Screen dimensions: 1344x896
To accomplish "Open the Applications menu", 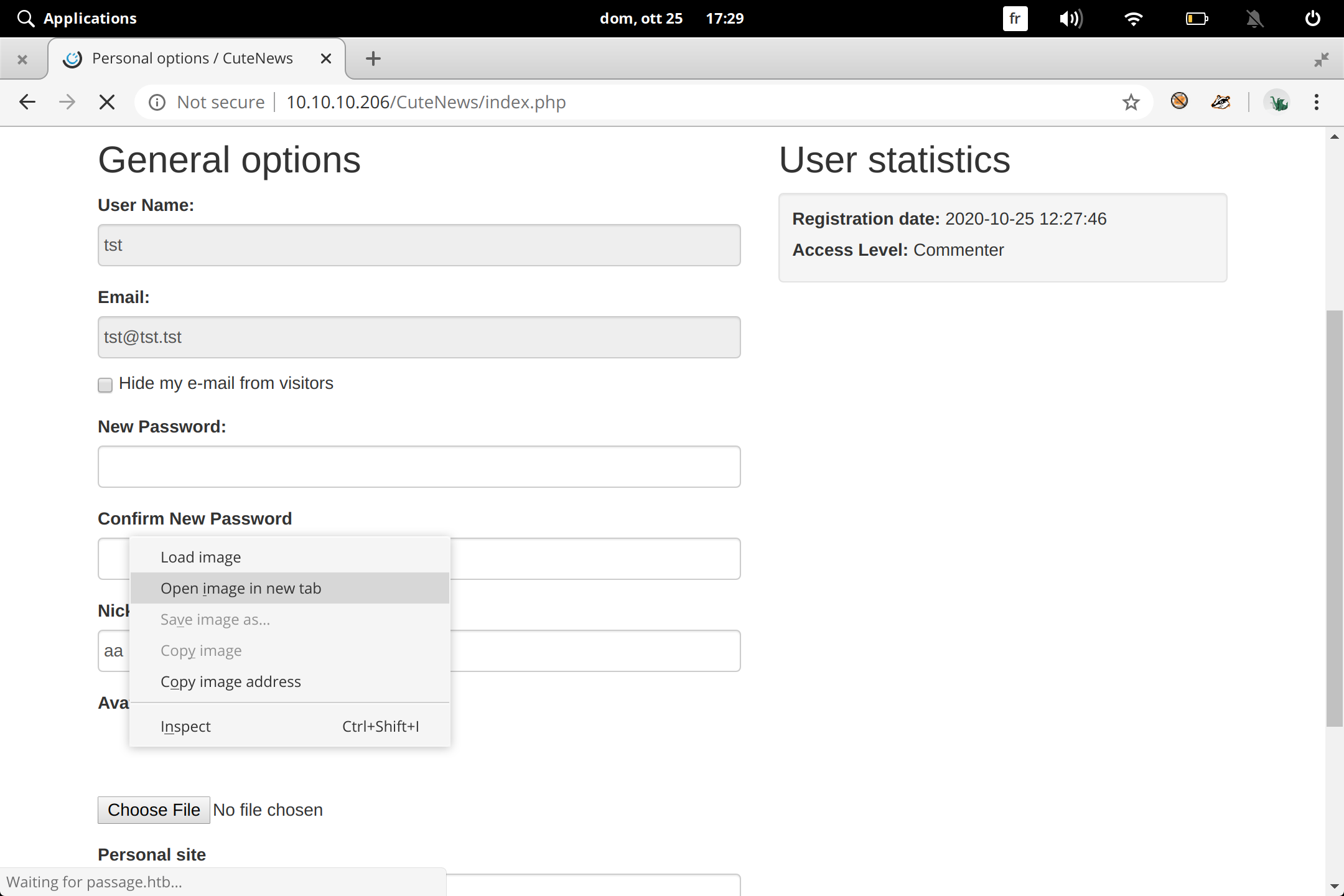I will pyautogui.click(x=77, y=19).
